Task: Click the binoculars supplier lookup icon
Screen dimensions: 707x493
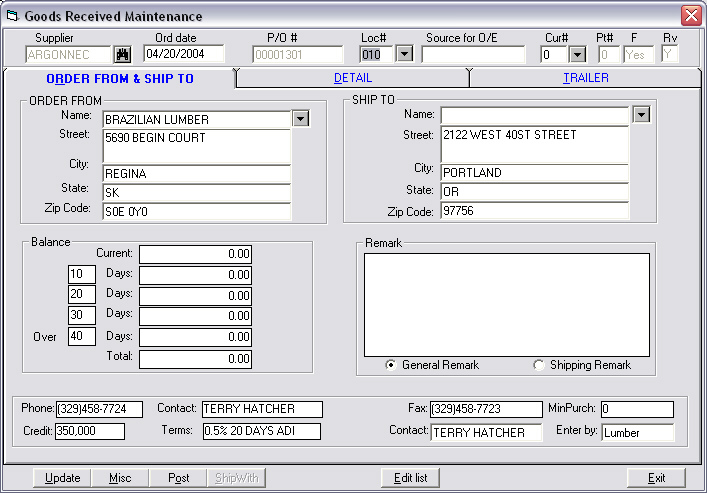Action: point(123,55)
